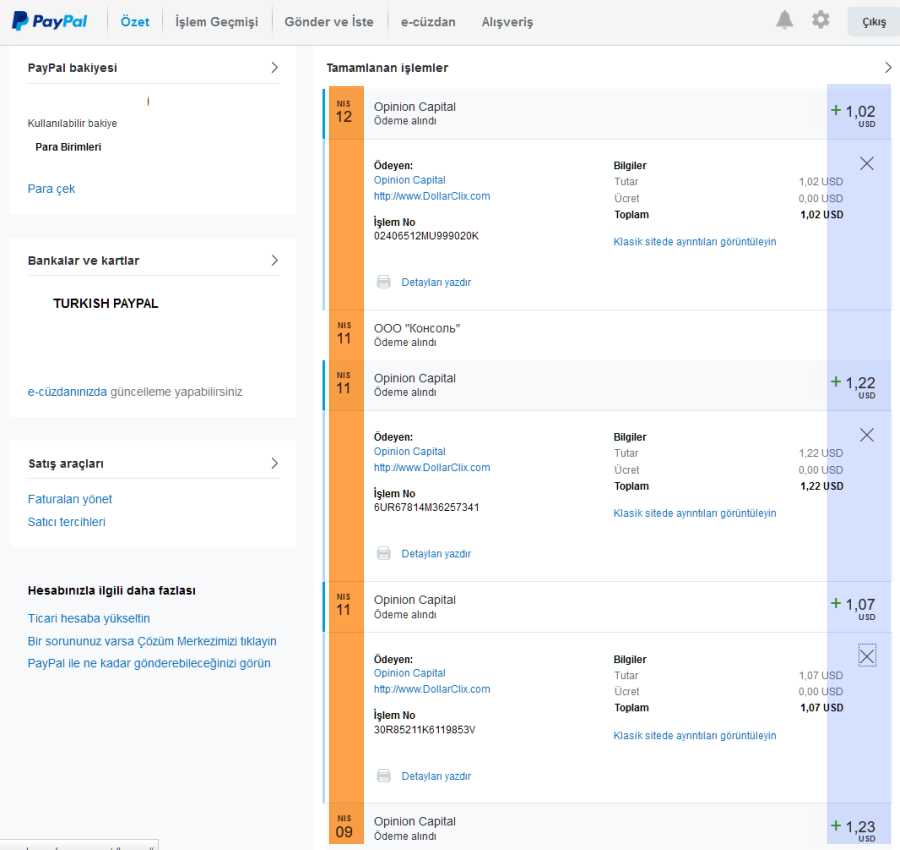Expand the NIS 09 Opinion Capital transaction

[x=607, y=827]
